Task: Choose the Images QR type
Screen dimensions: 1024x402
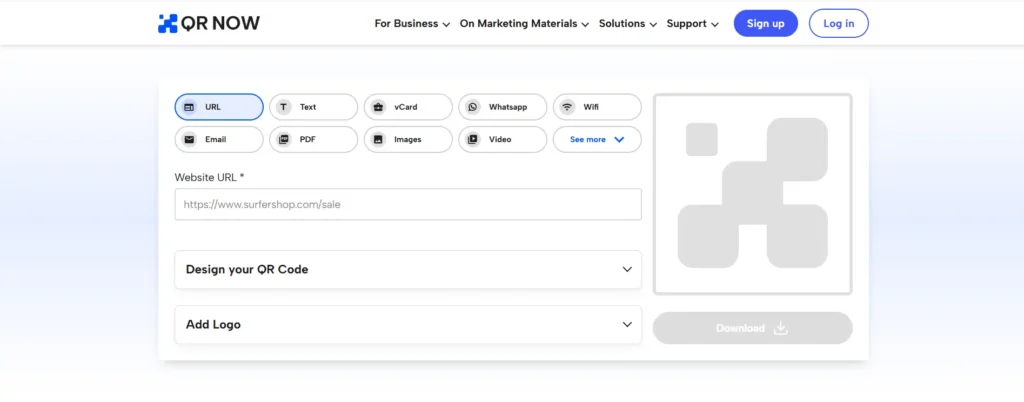Action: point(406,140)
